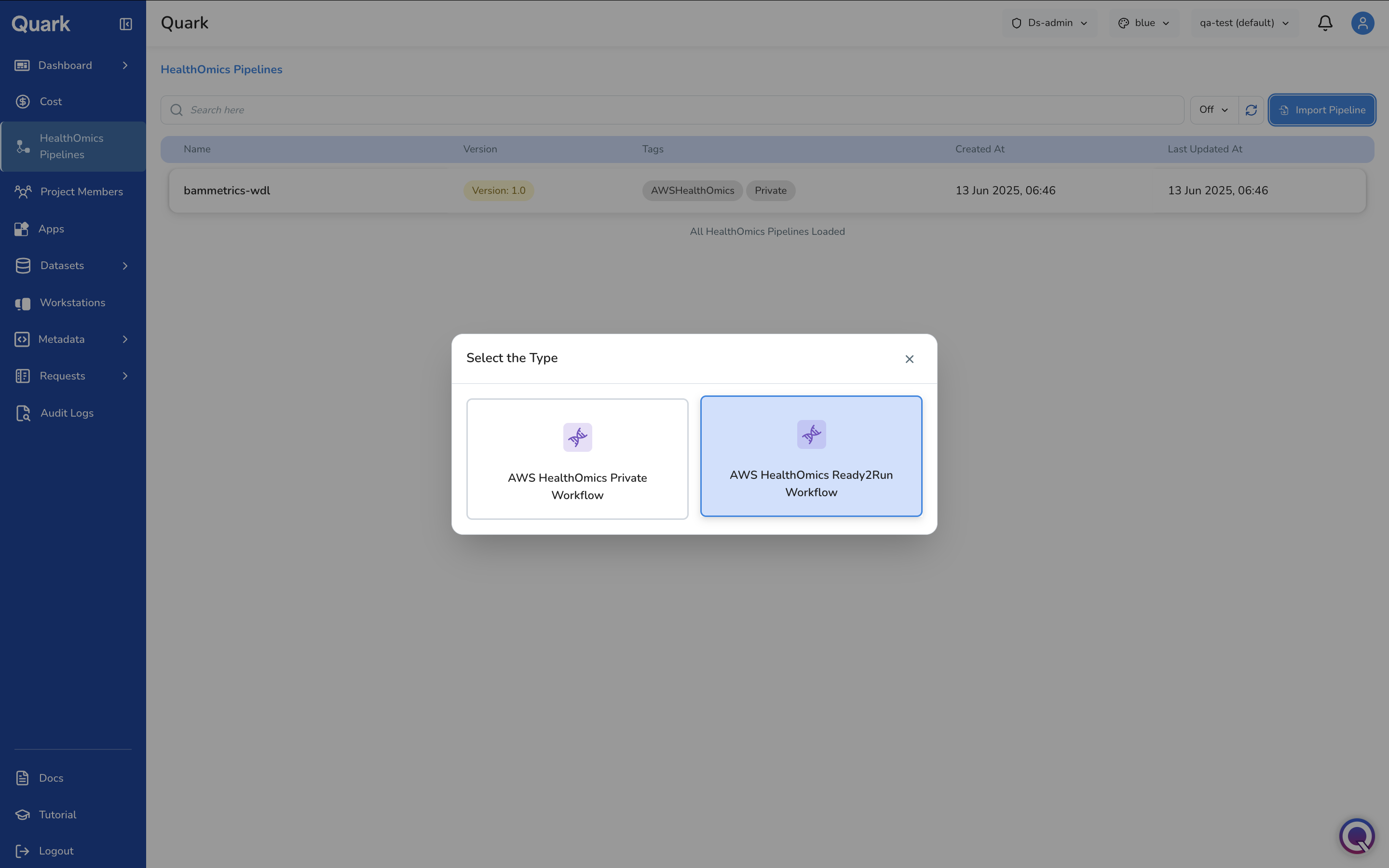Click the Quark logo in sidebar
The width and height of the screenshot is (1389, 868).
pyautogui.click(x=41, y=24)
